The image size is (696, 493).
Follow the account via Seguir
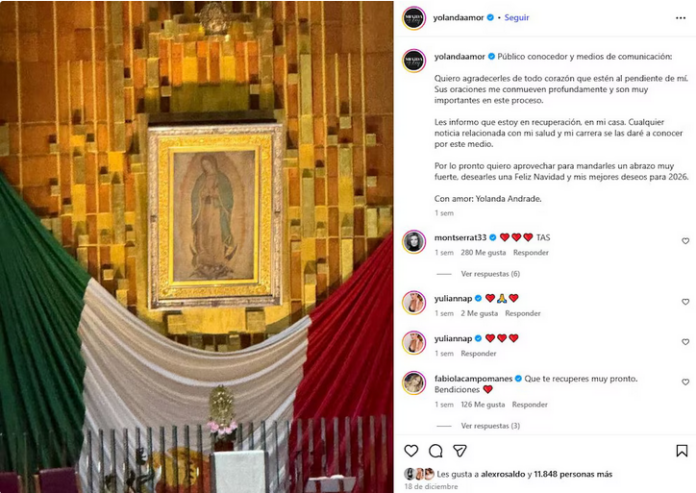point(517,18)
